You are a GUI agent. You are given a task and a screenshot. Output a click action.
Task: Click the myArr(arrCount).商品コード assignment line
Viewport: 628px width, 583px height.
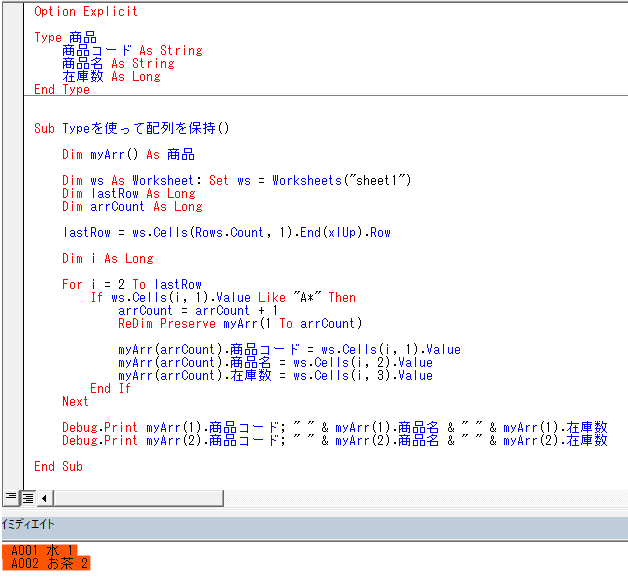click(290, 349)
